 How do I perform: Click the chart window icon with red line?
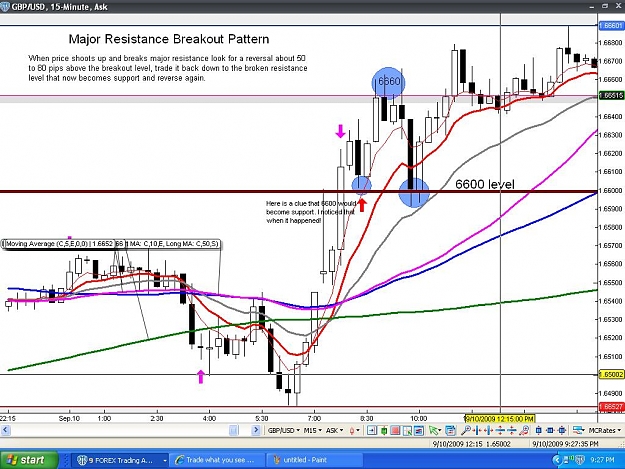[419, 430]
